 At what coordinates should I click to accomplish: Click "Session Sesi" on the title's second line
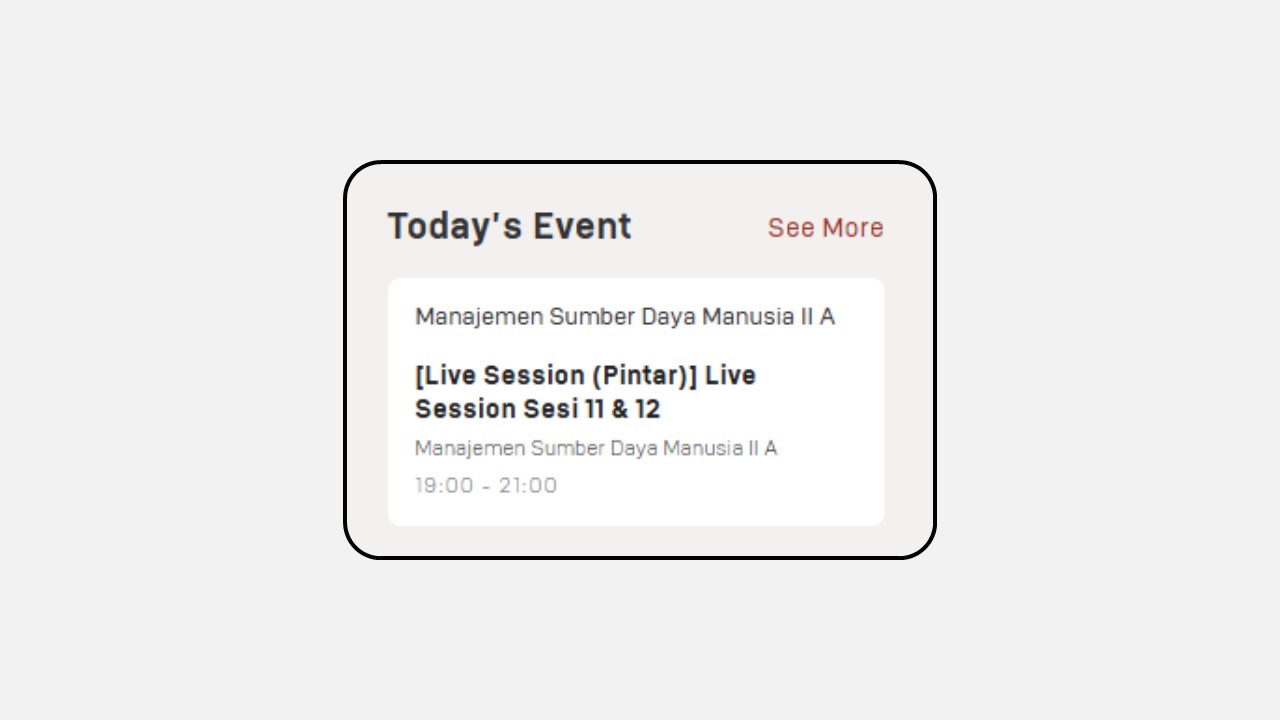point(495,409)
